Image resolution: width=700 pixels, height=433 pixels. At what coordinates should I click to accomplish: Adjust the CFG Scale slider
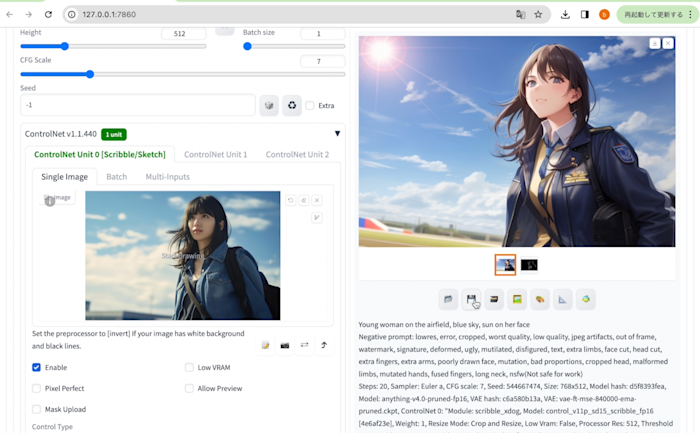(x=183, y=74)
